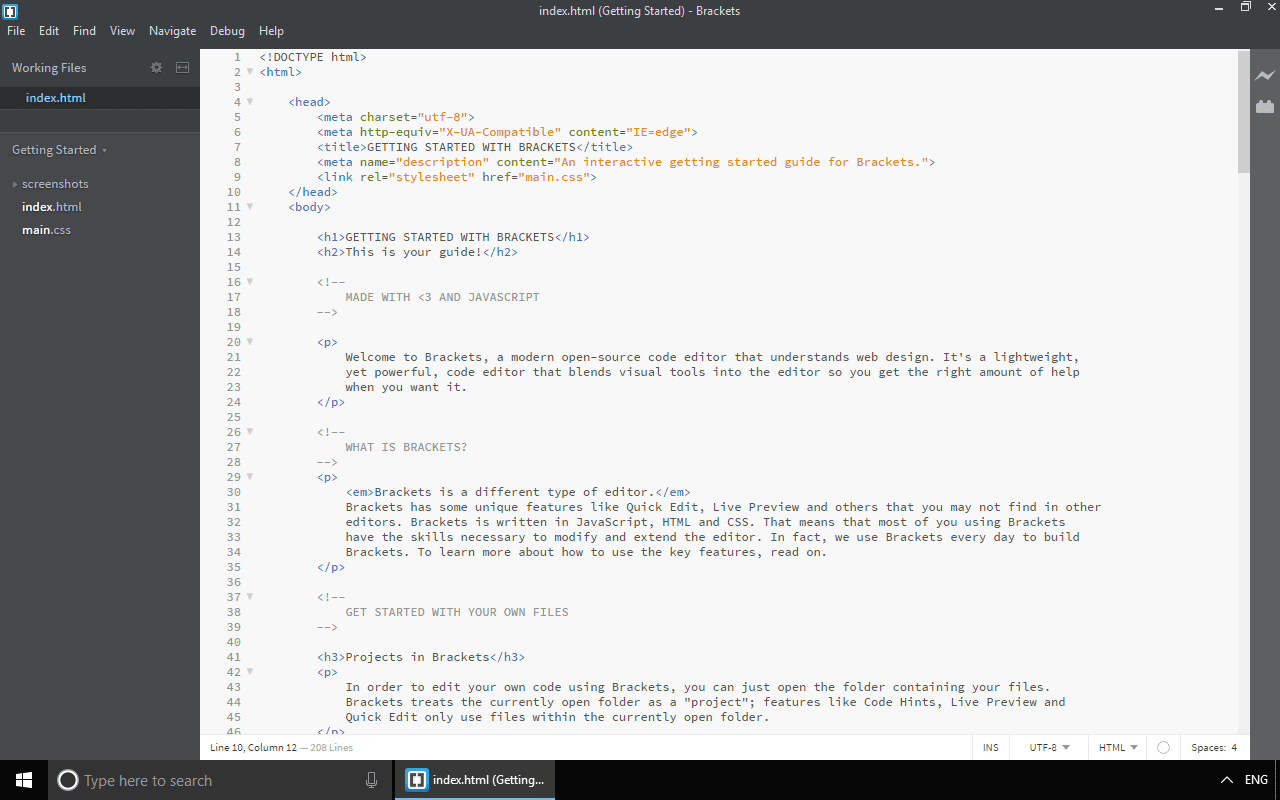Open the Edit menu
Screen dimensions: 1280x800
(x=49, y=31)
